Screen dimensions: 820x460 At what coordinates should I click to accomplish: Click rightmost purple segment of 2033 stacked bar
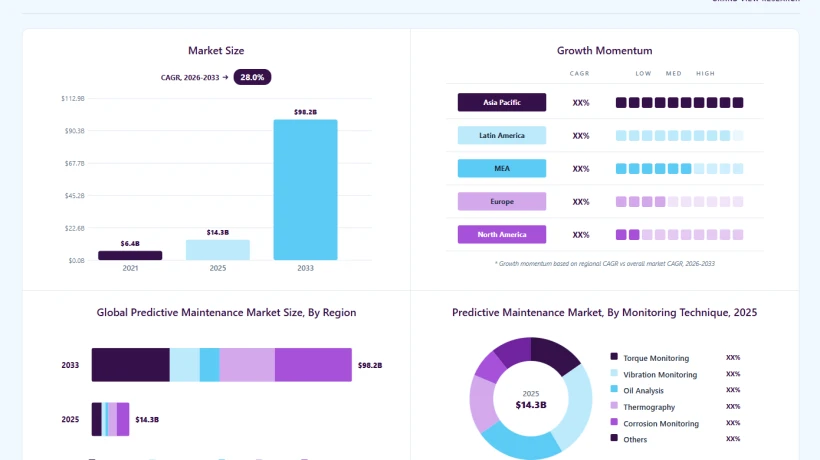click(x=313, y=365)
